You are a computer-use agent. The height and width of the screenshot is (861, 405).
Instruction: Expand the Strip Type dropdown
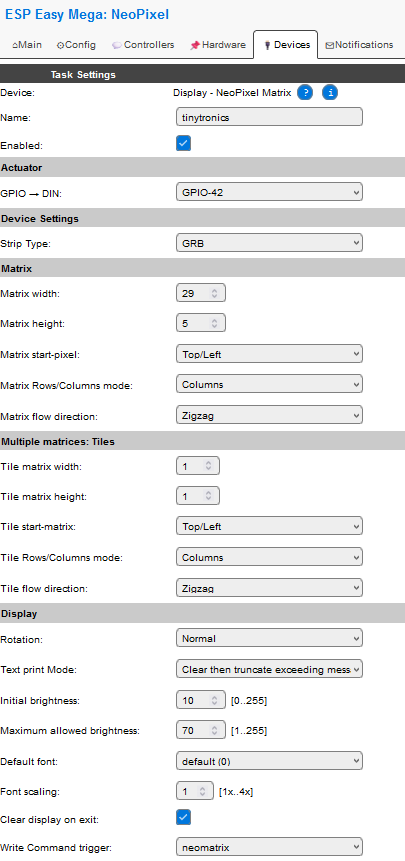[x=269, y=242]
